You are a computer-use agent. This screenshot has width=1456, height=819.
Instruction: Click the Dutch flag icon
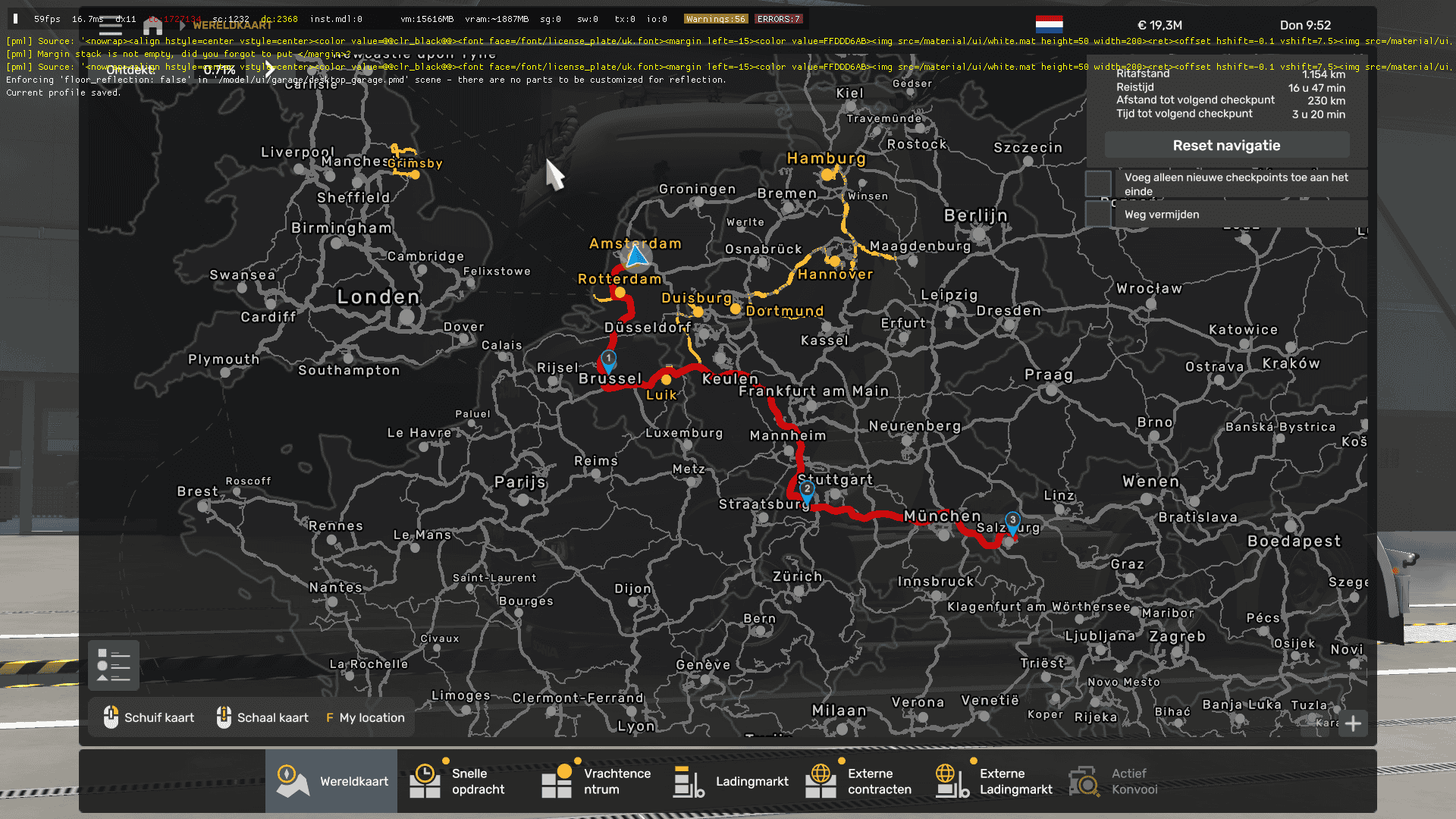point(1049,24)
